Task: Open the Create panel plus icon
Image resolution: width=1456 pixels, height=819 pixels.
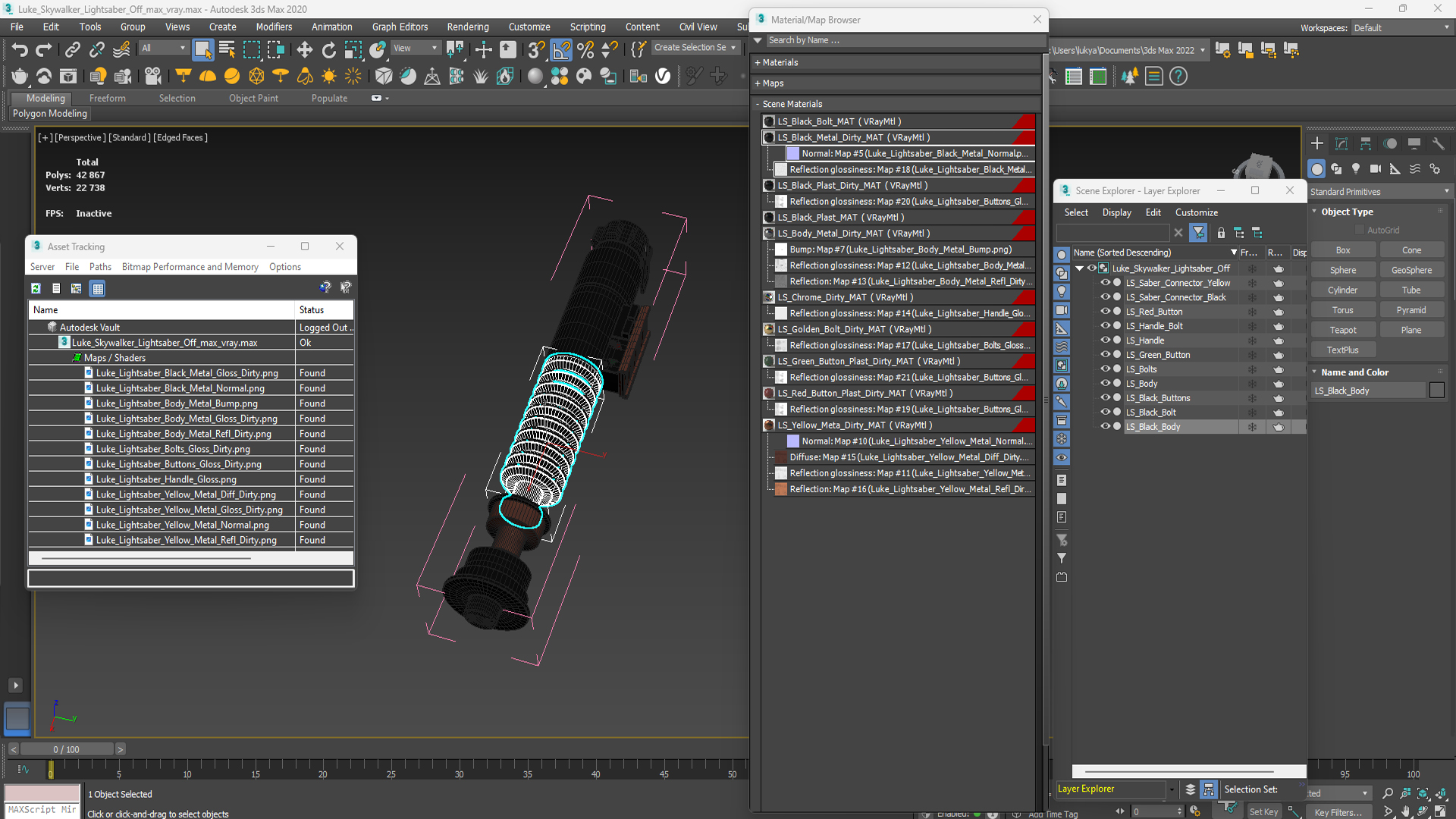Action: [x=1317, y=143]
